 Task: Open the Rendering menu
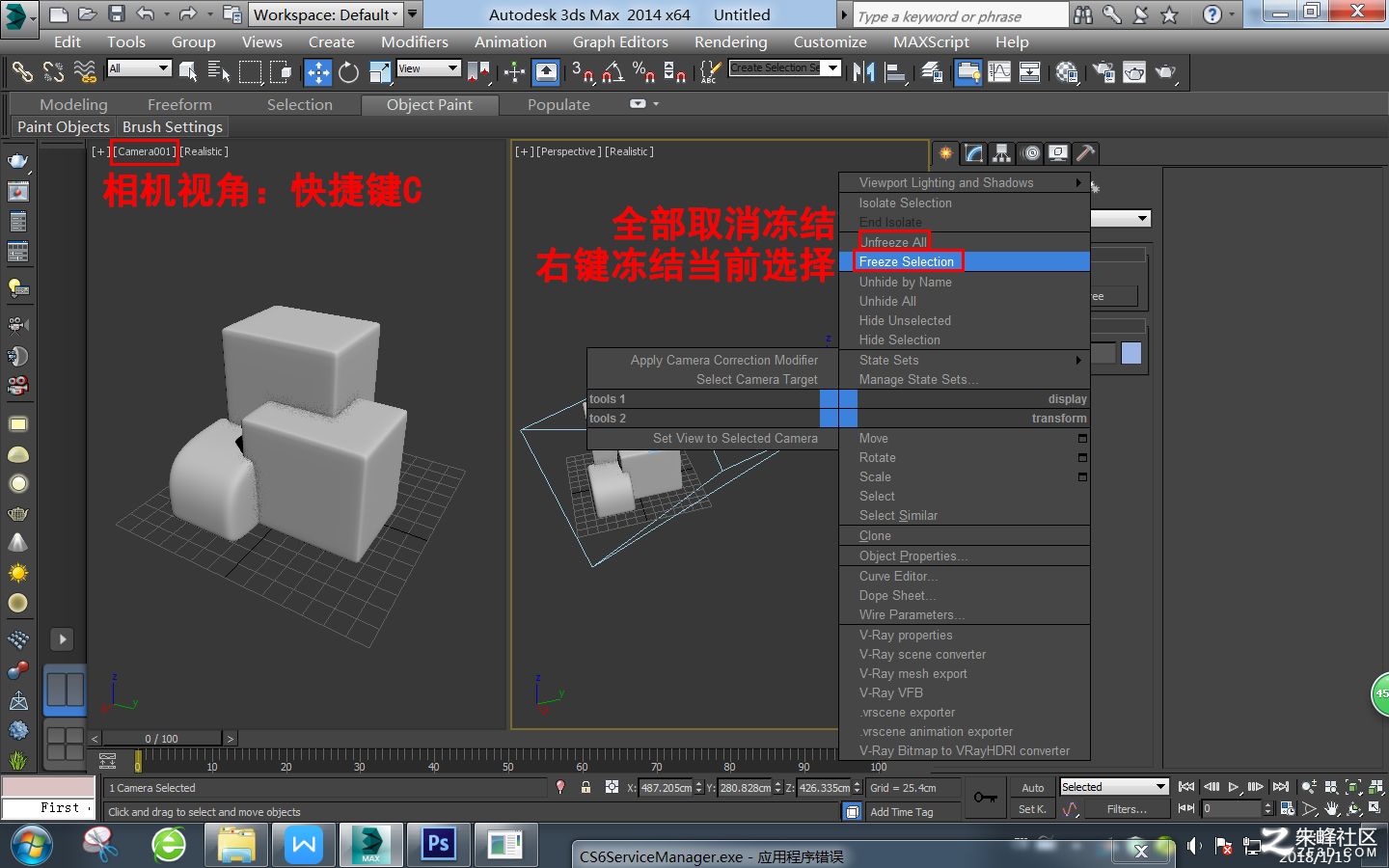point(731,41)
